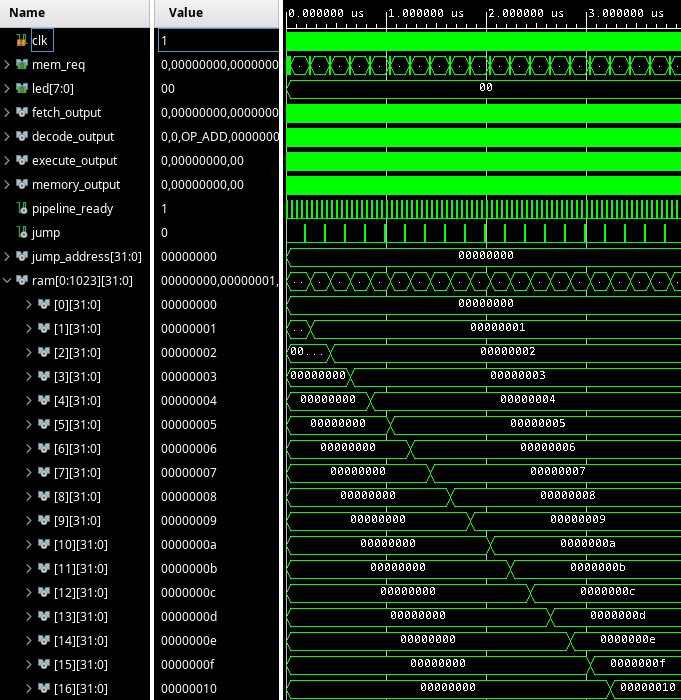Click the 2.000000 us time ruler mark
Viewport: 681px width, 700px height.
[526, 13]
